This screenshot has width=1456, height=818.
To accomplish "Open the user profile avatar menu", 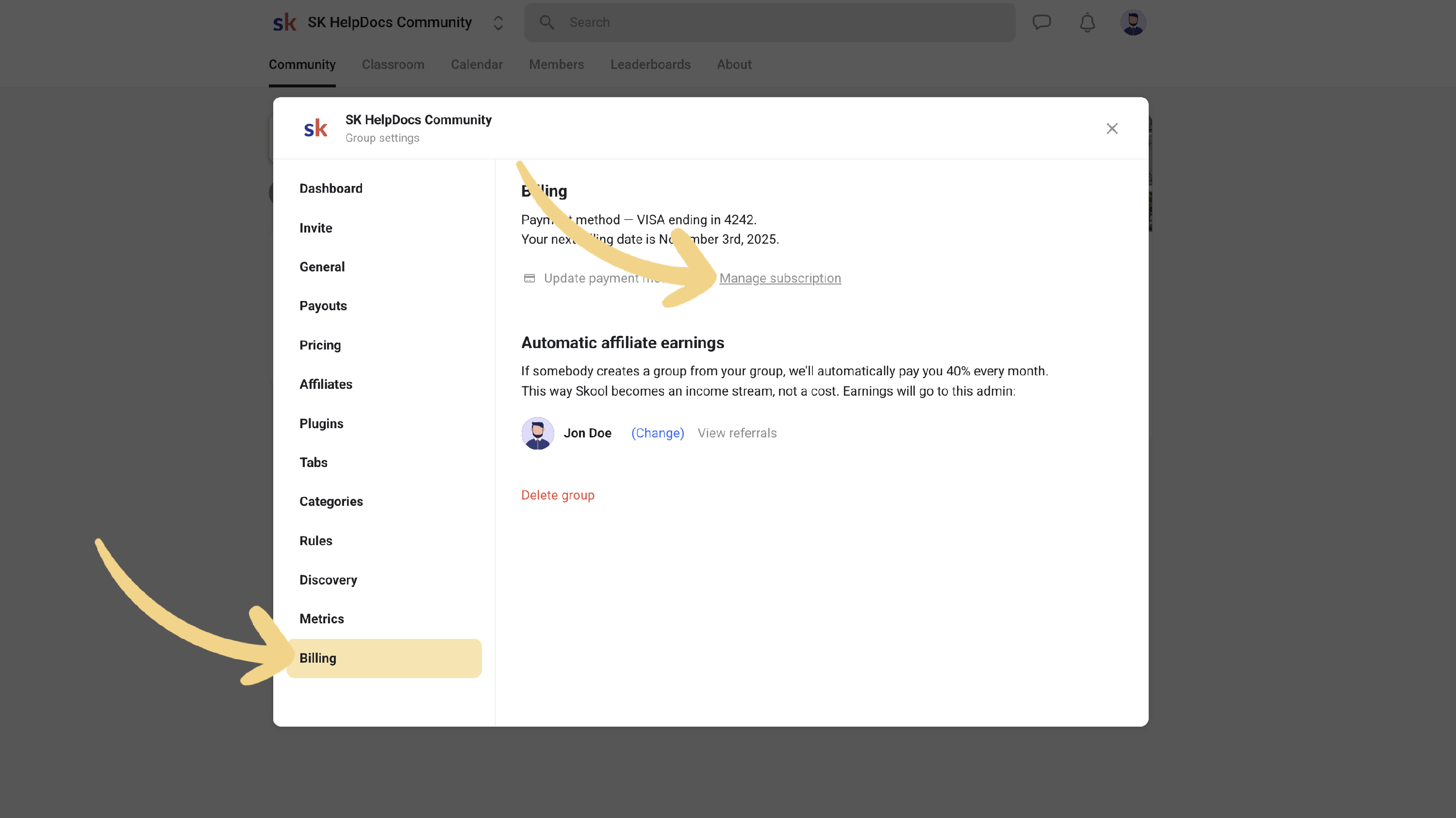I will click(x=1133, y=23).
